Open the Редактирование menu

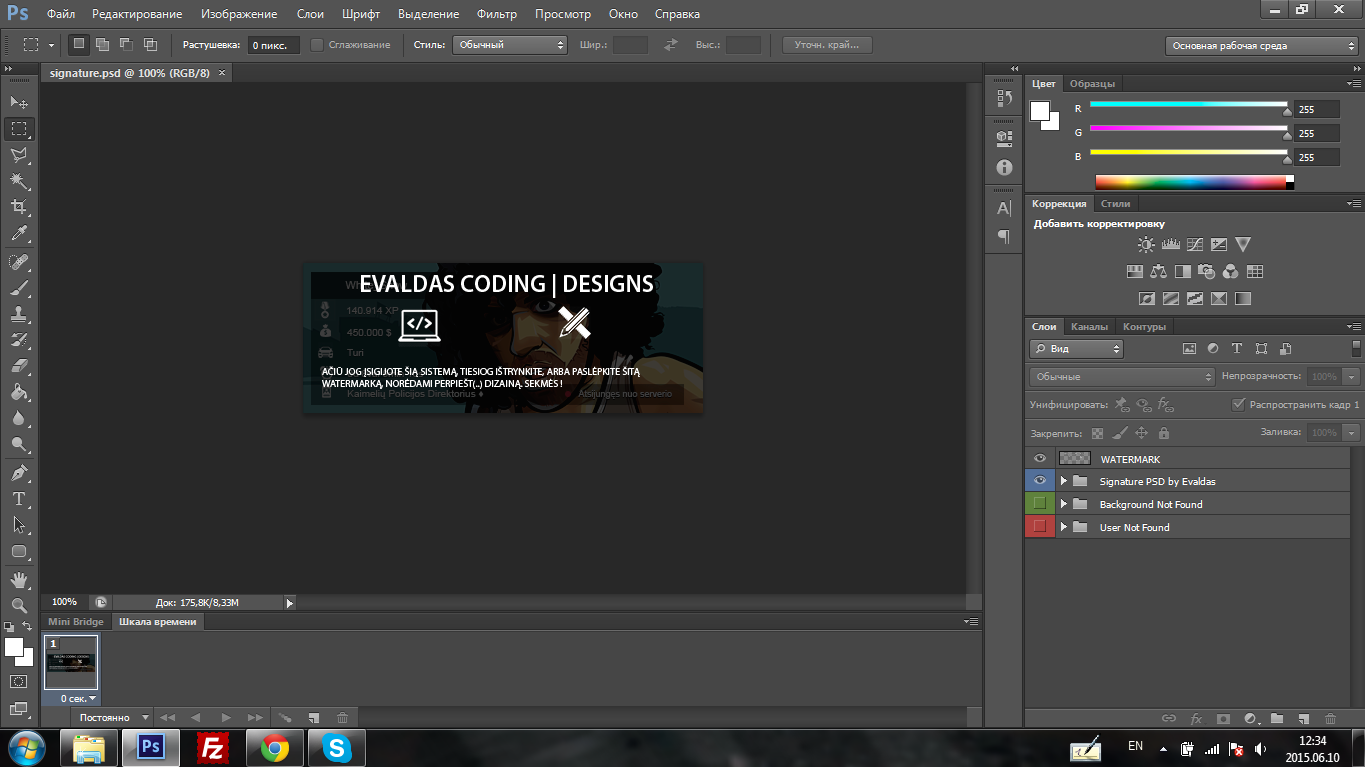pyautogui.click(x=137, y=14)
